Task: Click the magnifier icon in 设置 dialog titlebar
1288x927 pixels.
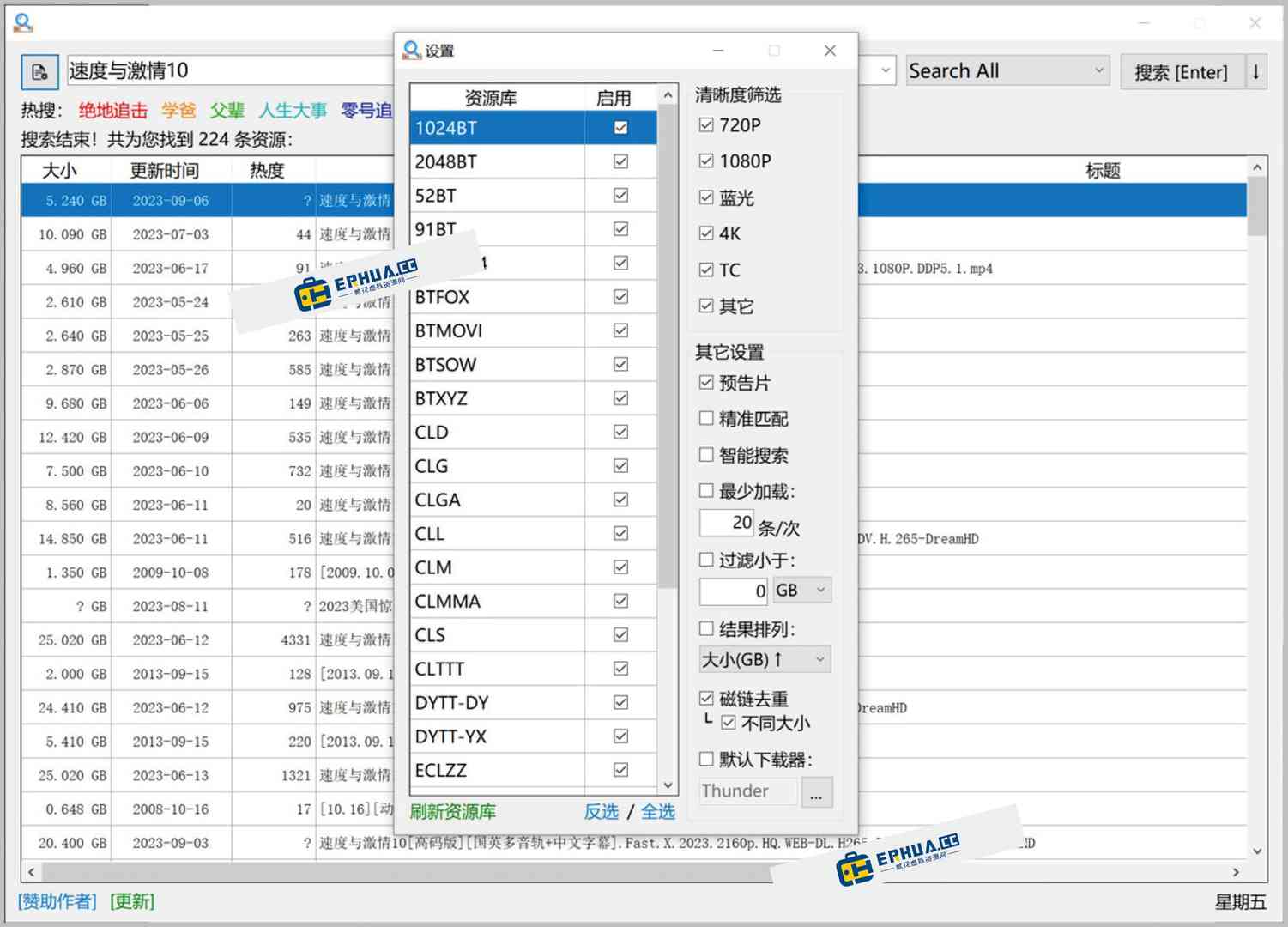Action: (x=412, y=51)
